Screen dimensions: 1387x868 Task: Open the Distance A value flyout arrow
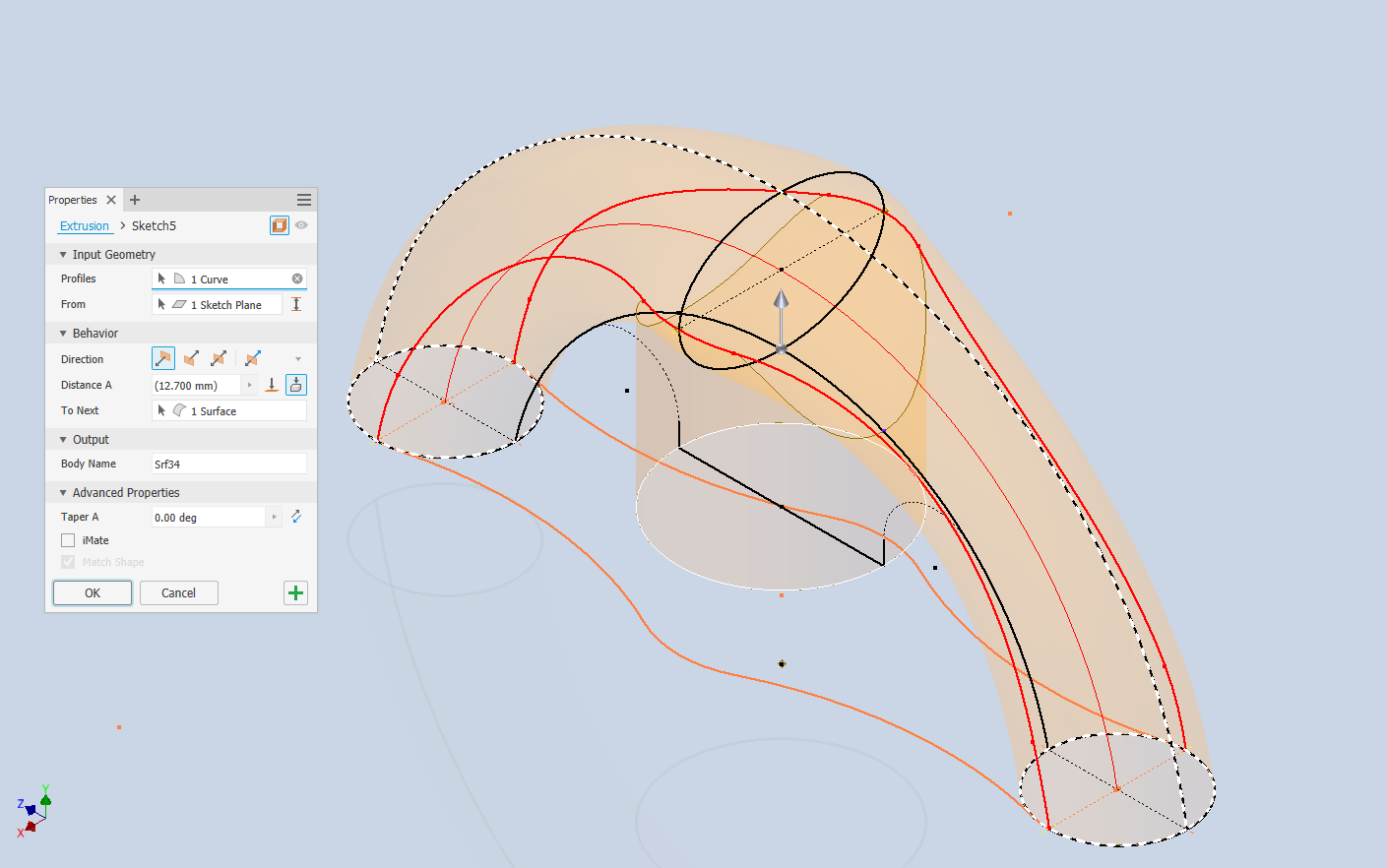tap(250, 385)
